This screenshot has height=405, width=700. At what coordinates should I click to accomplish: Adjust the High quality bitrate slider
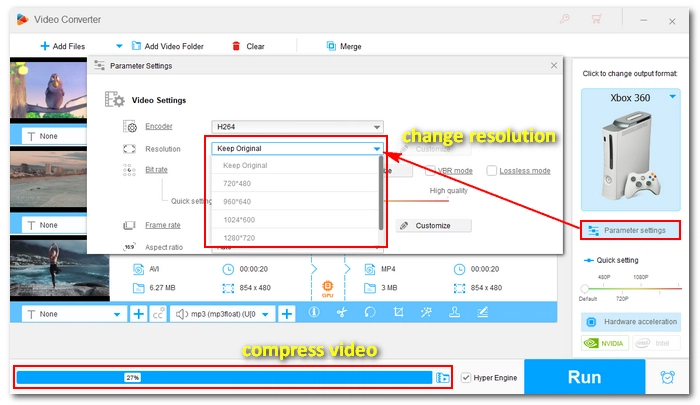click(x=417, y=201)
